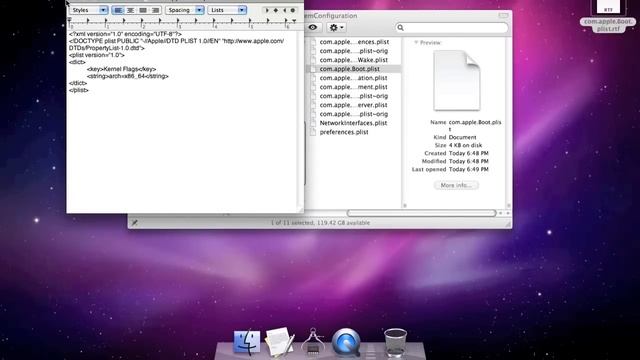640x360 pixels.
Task: Click the left-indent marker on the ruler
Action: (x=69, y=20)
